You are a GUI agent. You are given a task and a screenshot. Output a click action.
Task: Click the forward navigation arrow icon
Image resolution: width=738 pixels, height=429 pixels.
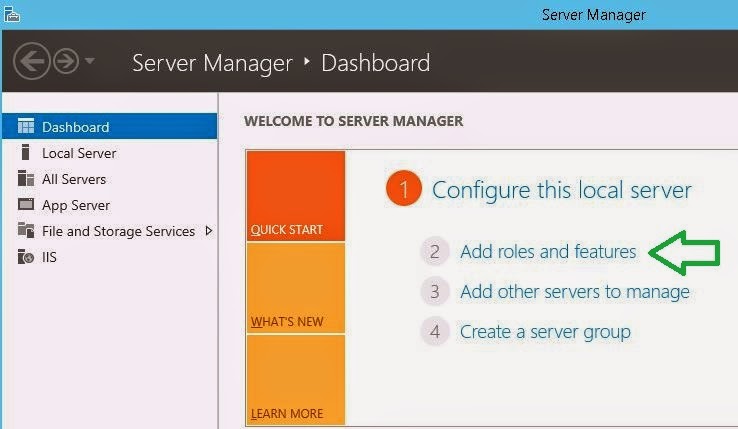[x=66, y=61]
